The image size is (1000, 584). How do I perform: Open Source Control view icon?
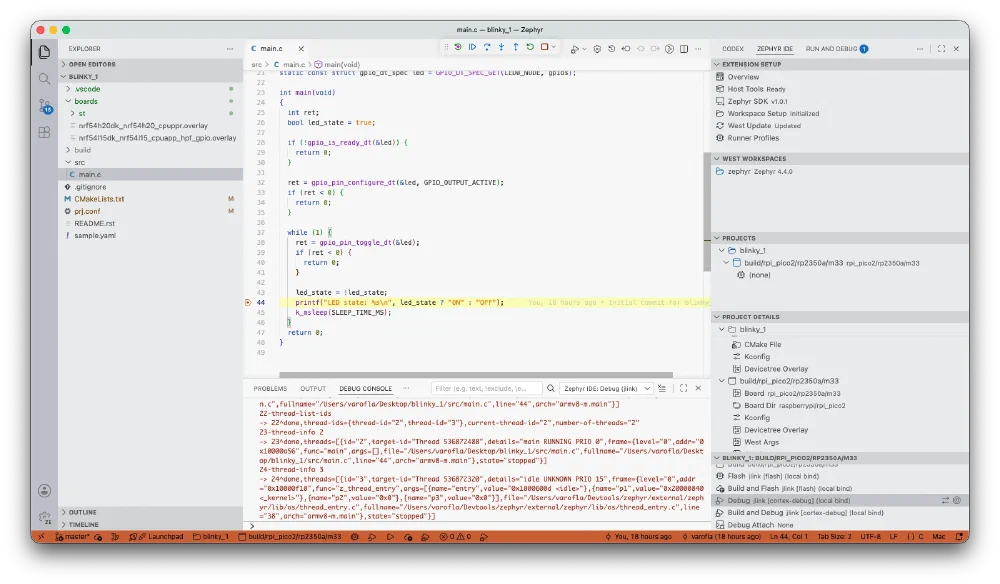pos(44,106)
